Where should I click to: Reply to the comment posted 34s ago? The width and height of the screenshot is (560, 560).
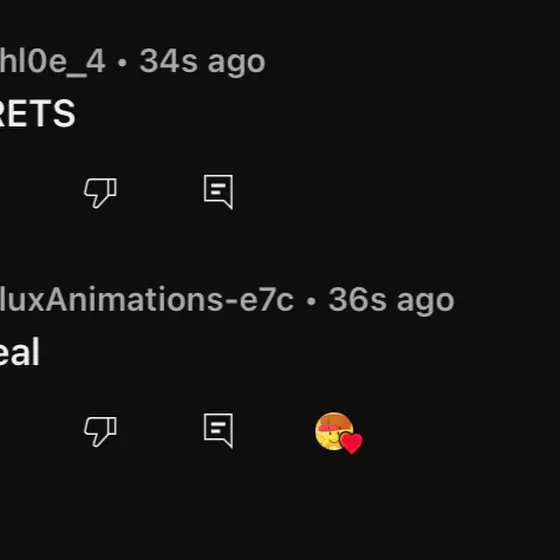pos(219,192)
